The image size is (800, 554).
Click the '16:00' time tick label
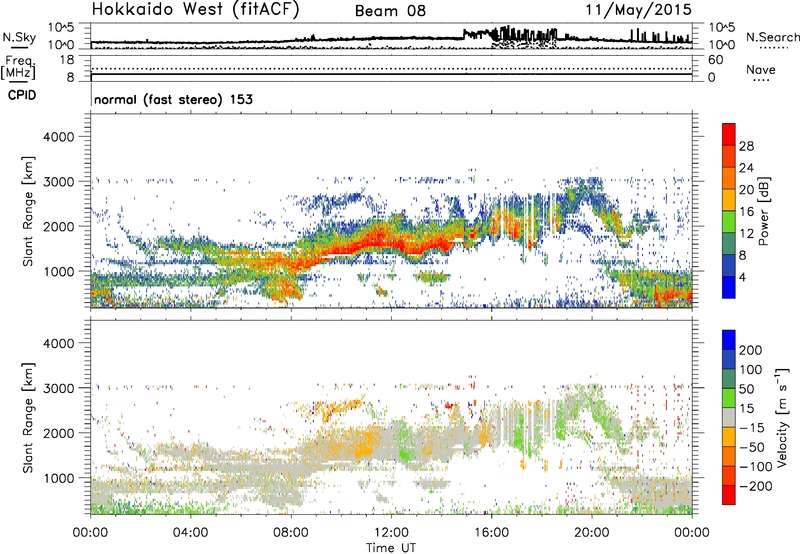tap(491, 533)
